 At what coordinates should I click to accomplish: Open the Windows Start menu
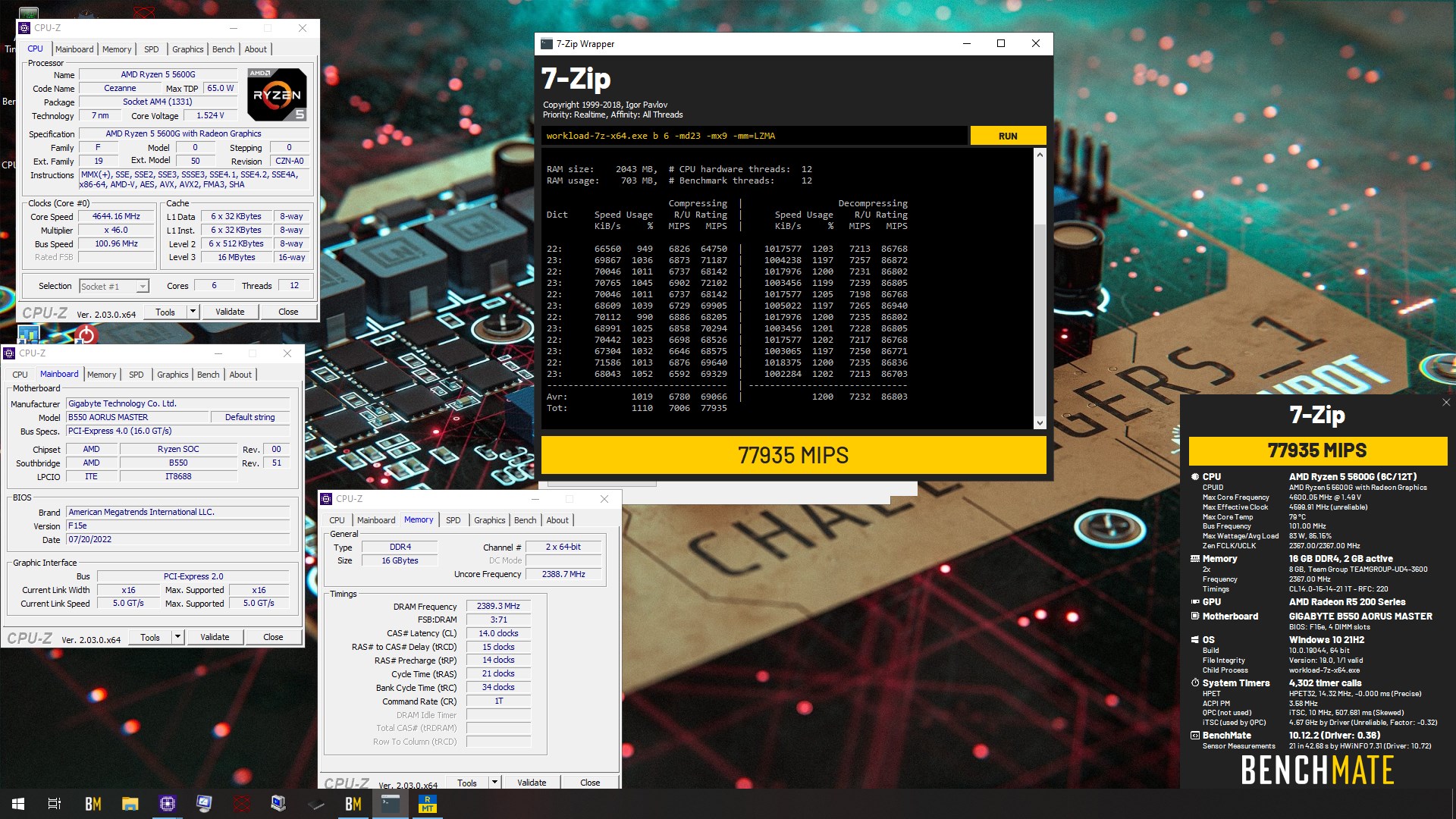(x=18, y=804)
